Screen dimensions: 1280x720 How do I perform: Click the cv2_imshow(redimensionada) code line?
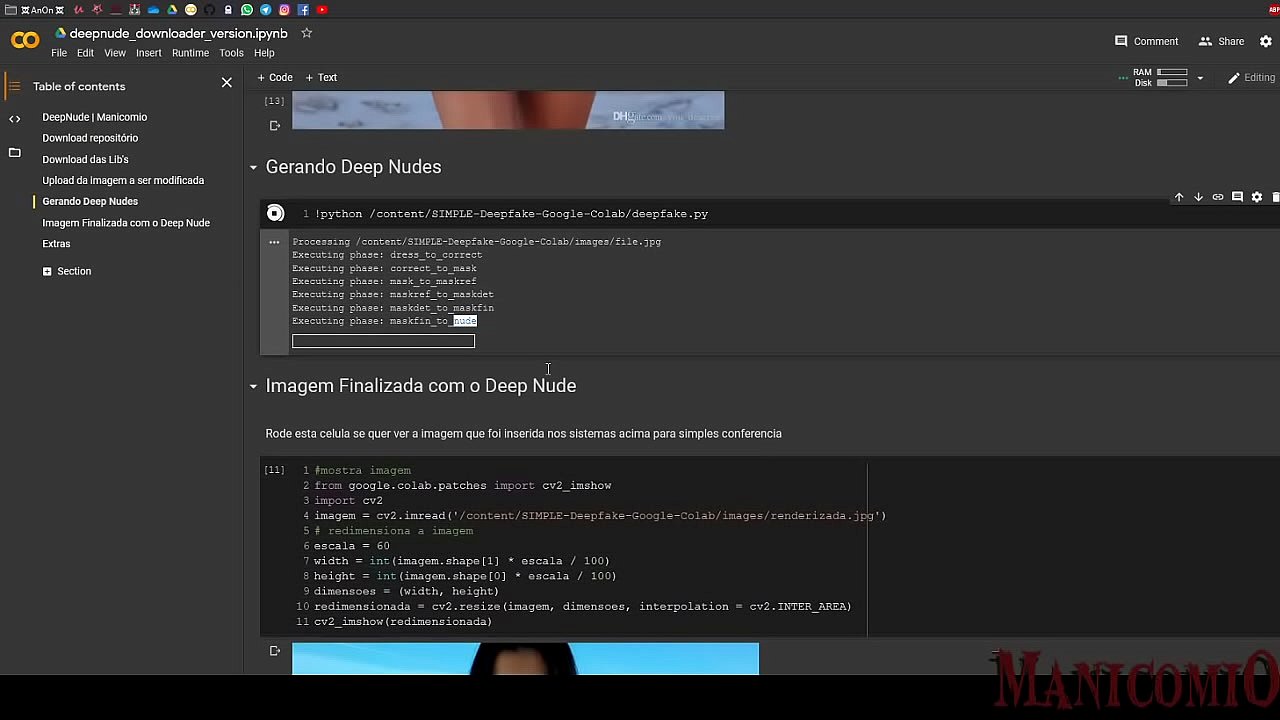click(403, 622)
